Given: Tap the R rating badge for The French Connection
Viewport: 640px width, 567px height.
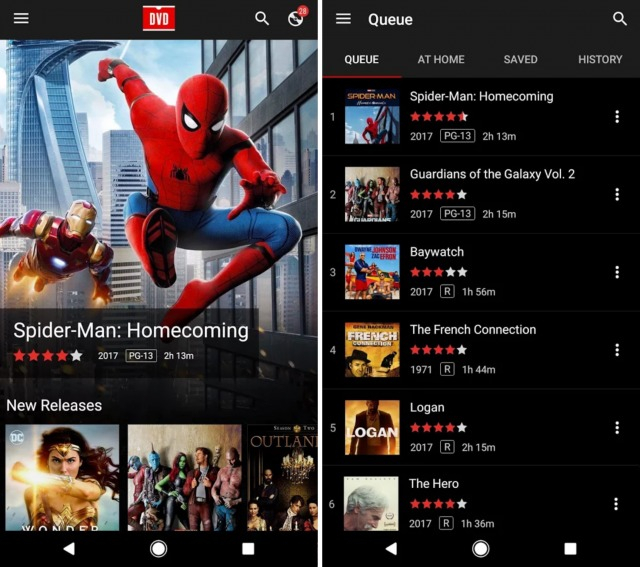Looking at the screenshot, I should pyautogui.click(x=447, y=369).
